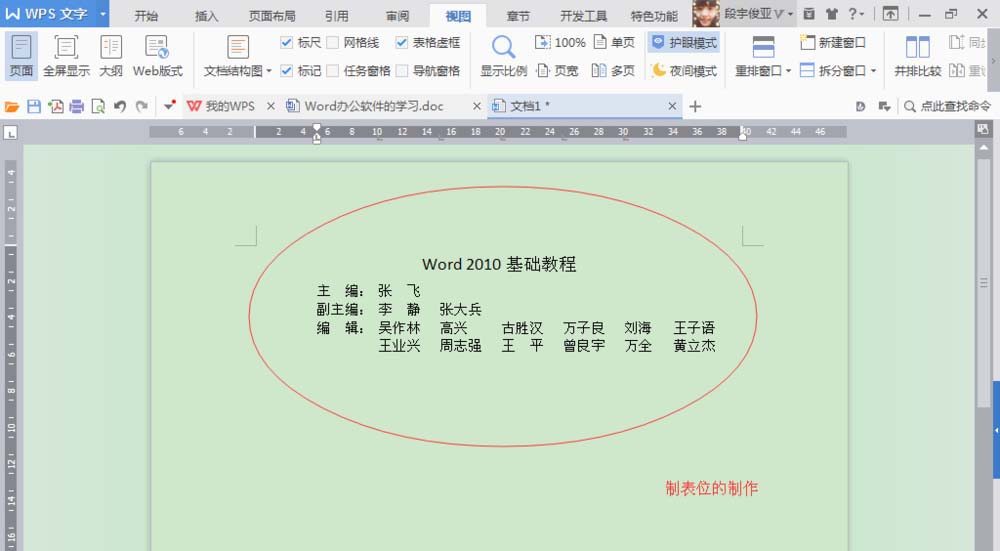
Task: Show single page view (单页)
Action: pos(614,43)
